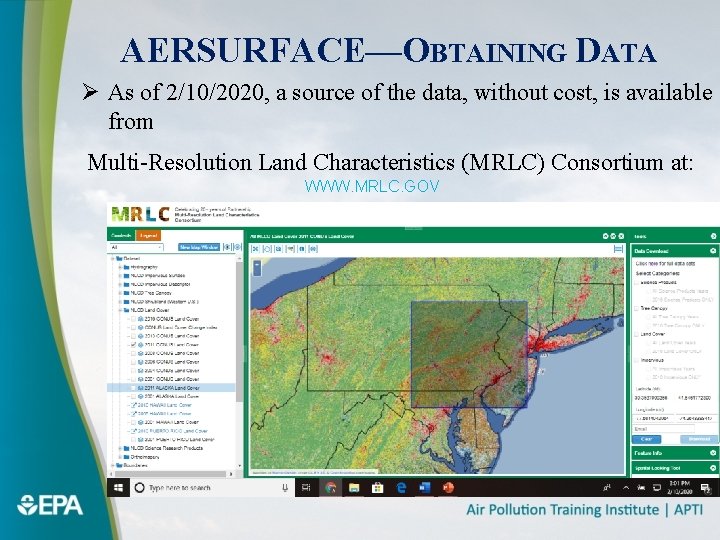
Task: Click the Hydrography folder icon
Action: 127,267
